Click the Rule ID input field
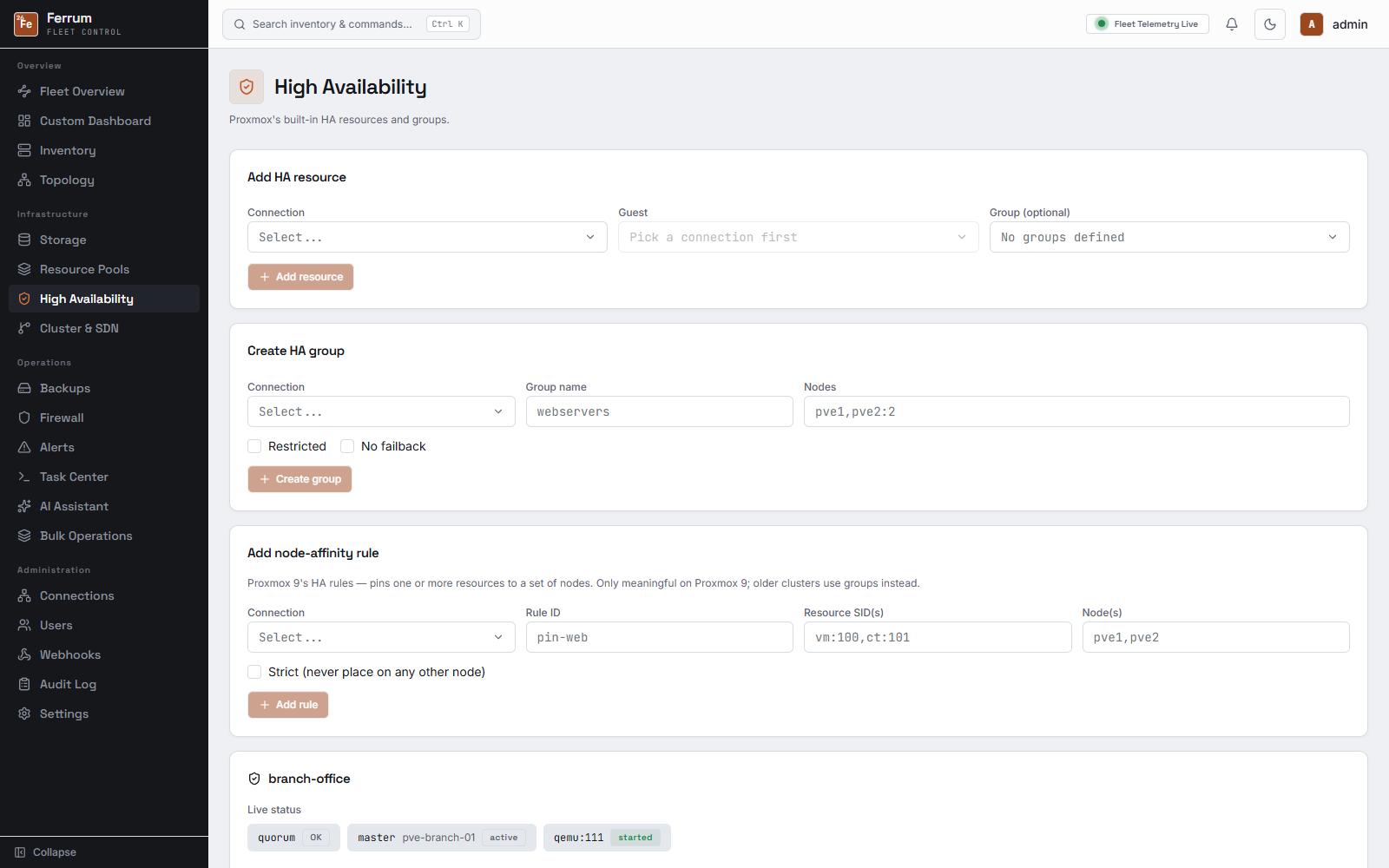 (x=660, y=637)
